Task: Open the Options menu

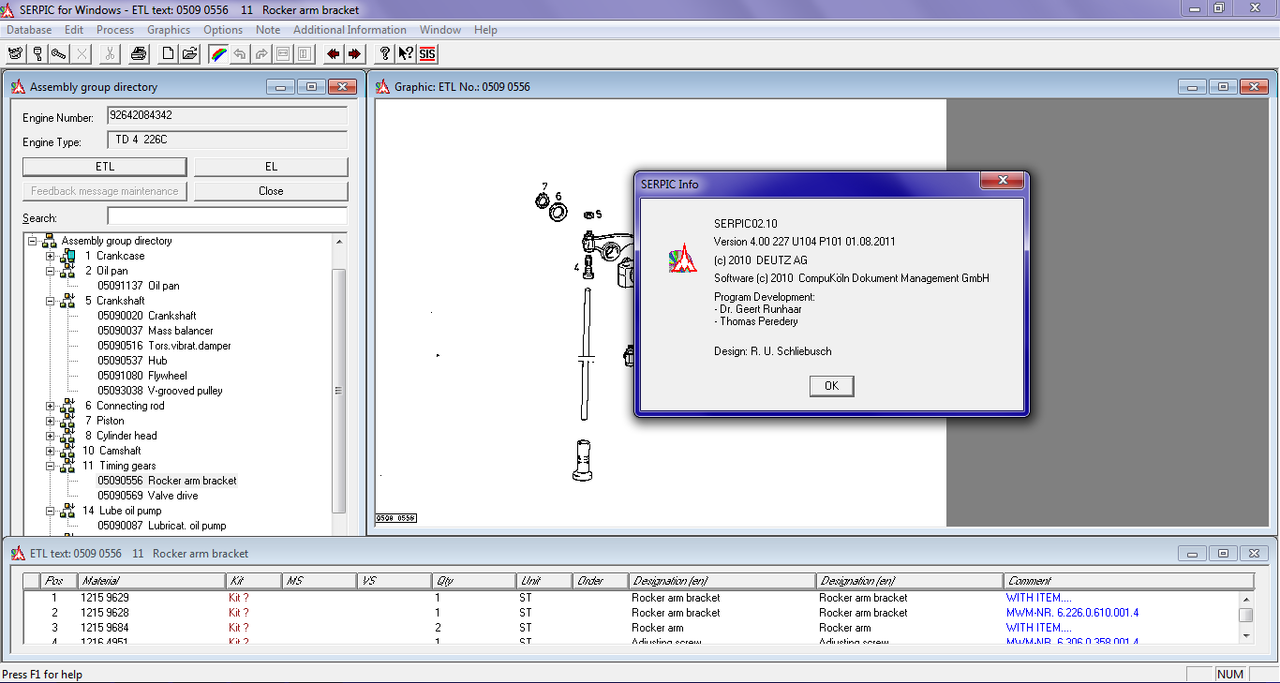Action: point(223,30)
